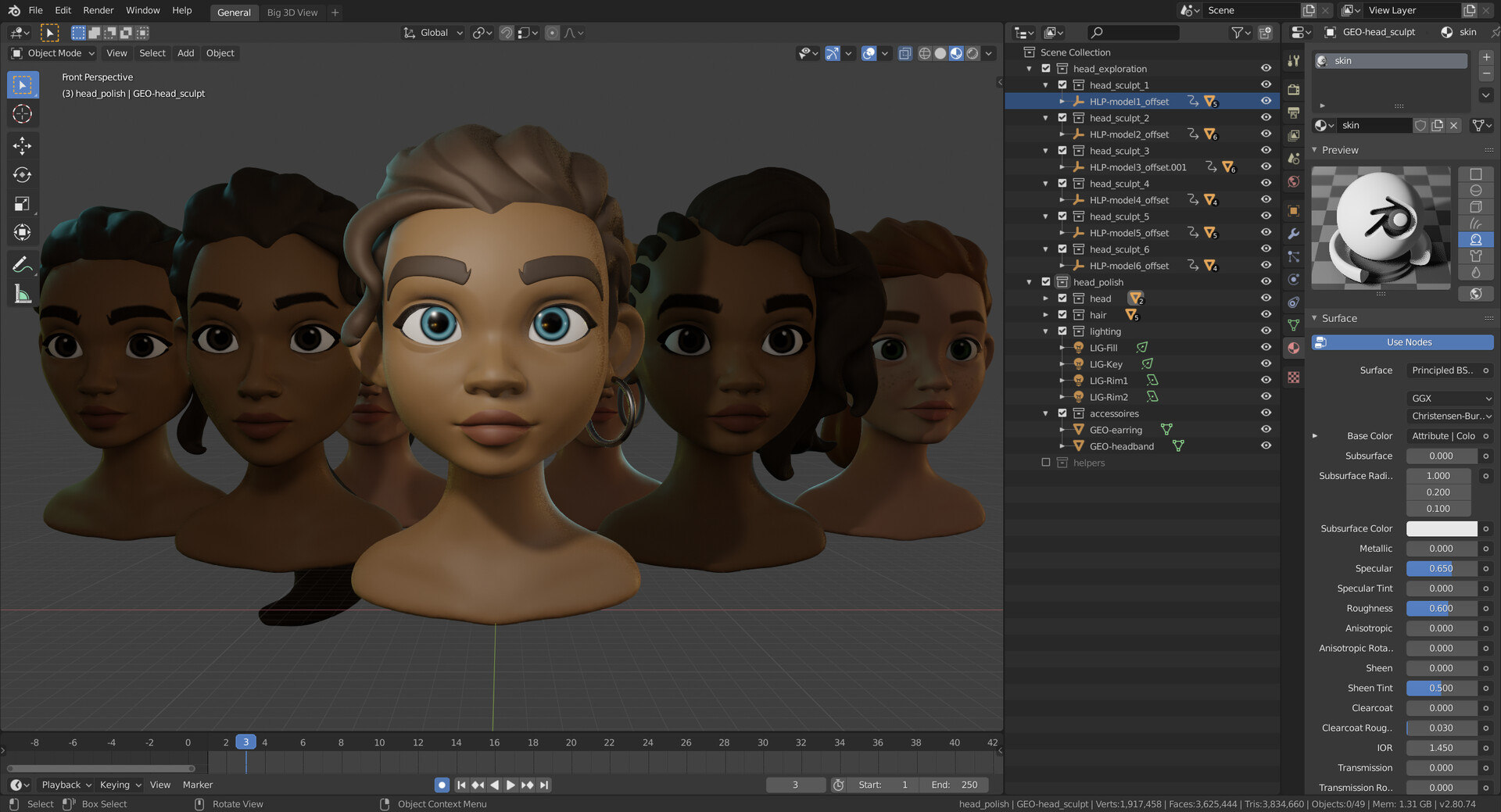This screenshot has height=812, width=1501.
Task: Expand the head collection in outliner
Action: point(1046,299)
